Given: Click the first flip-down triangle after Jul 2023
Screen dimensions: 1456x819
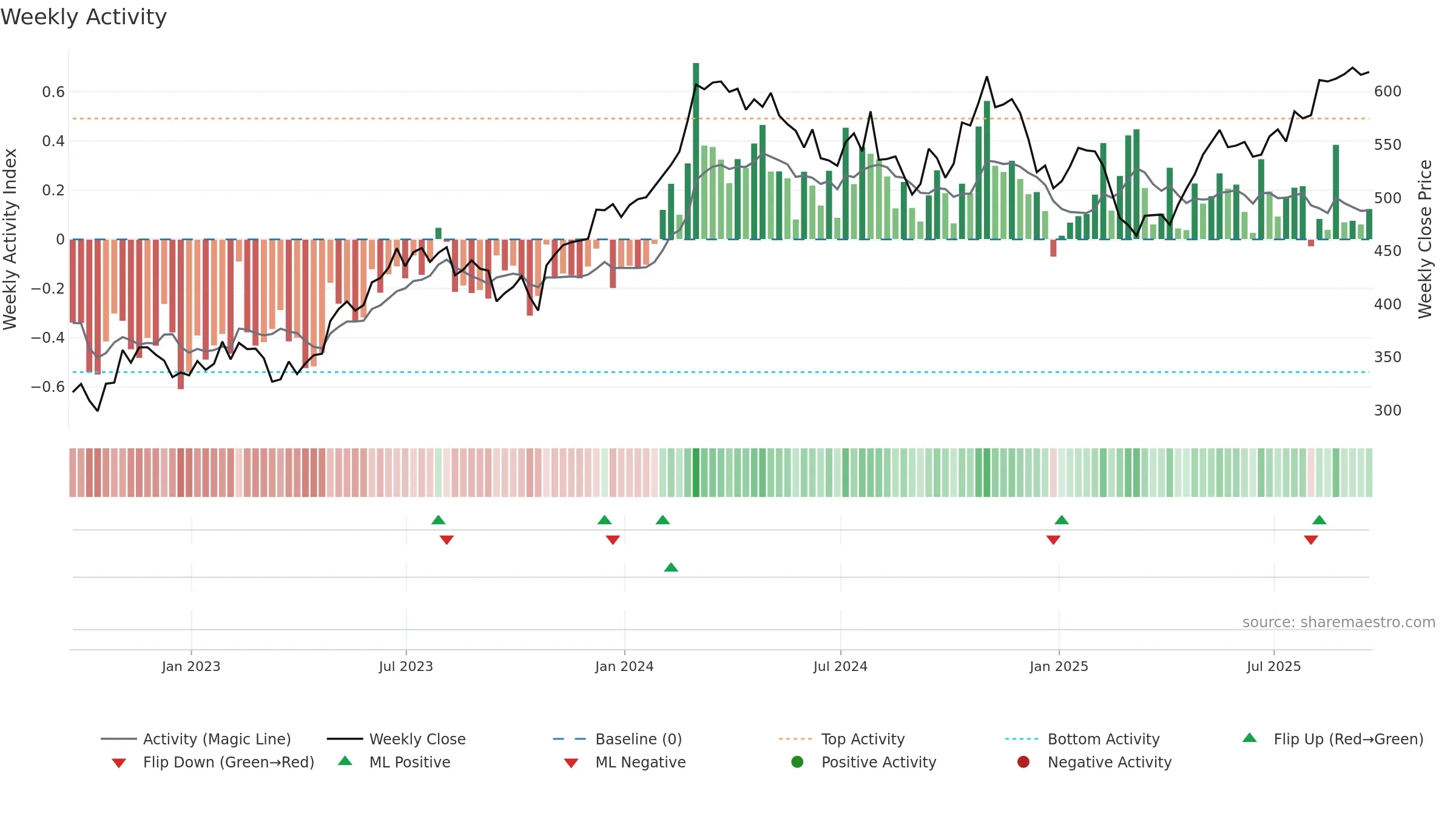Looking at the screenshot, I should click(447, 540).
